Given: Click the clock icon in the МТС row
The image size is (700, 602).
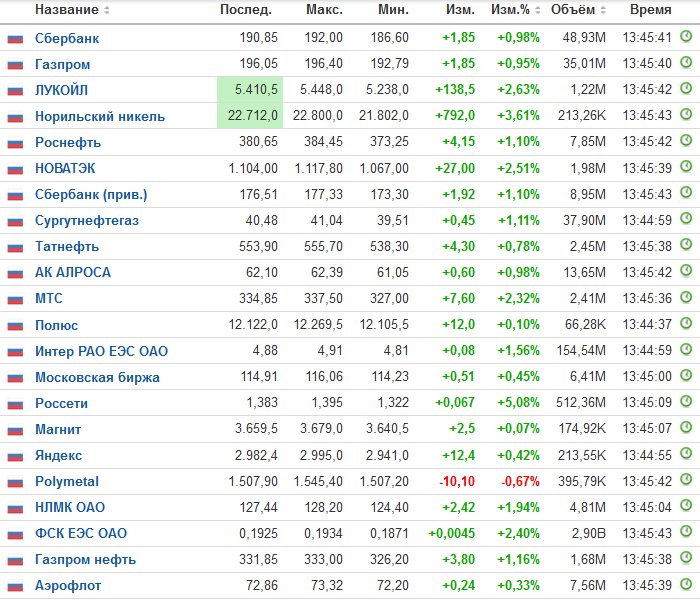Looking at the screenshot, I should coord(686,297).
